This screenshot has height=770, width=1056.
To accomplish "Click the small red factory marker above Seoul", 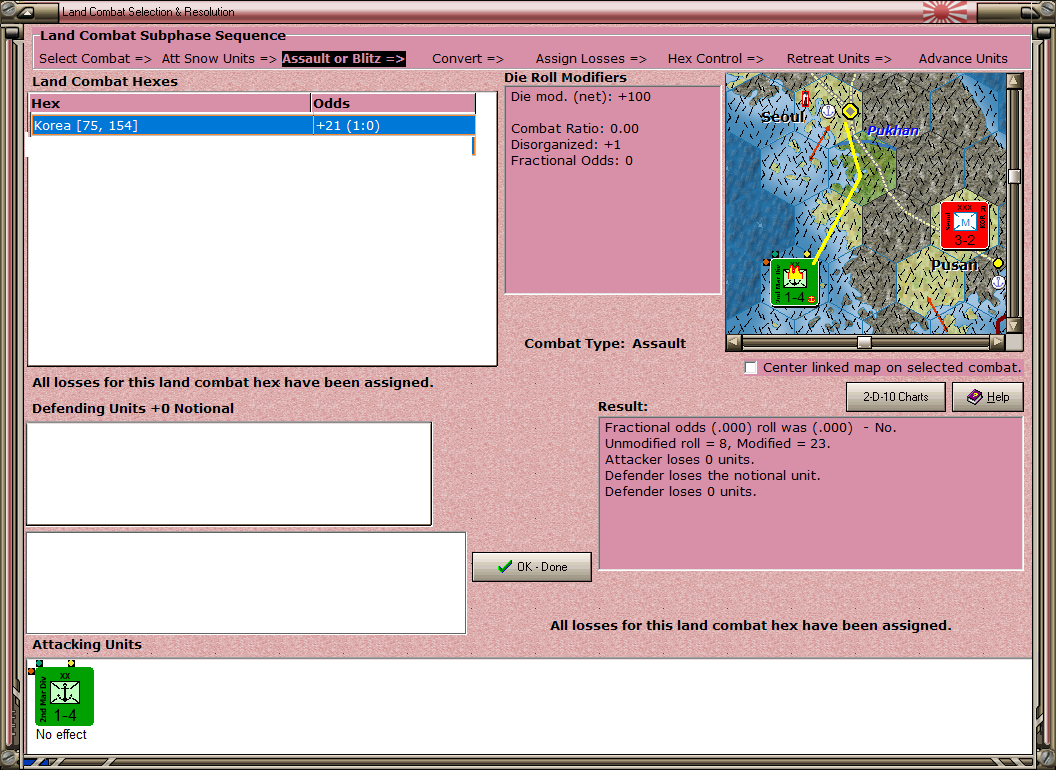I will pos(805,99).
